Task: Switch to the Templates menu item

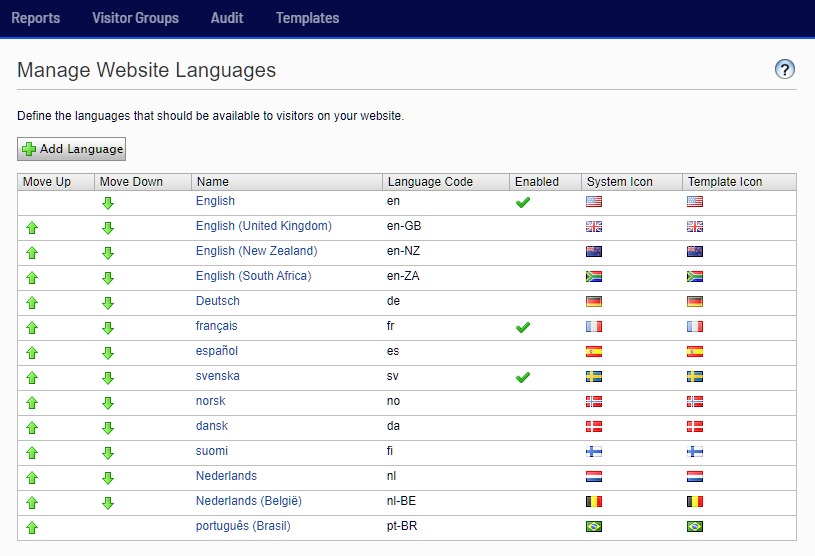Action: pos(307,18)
